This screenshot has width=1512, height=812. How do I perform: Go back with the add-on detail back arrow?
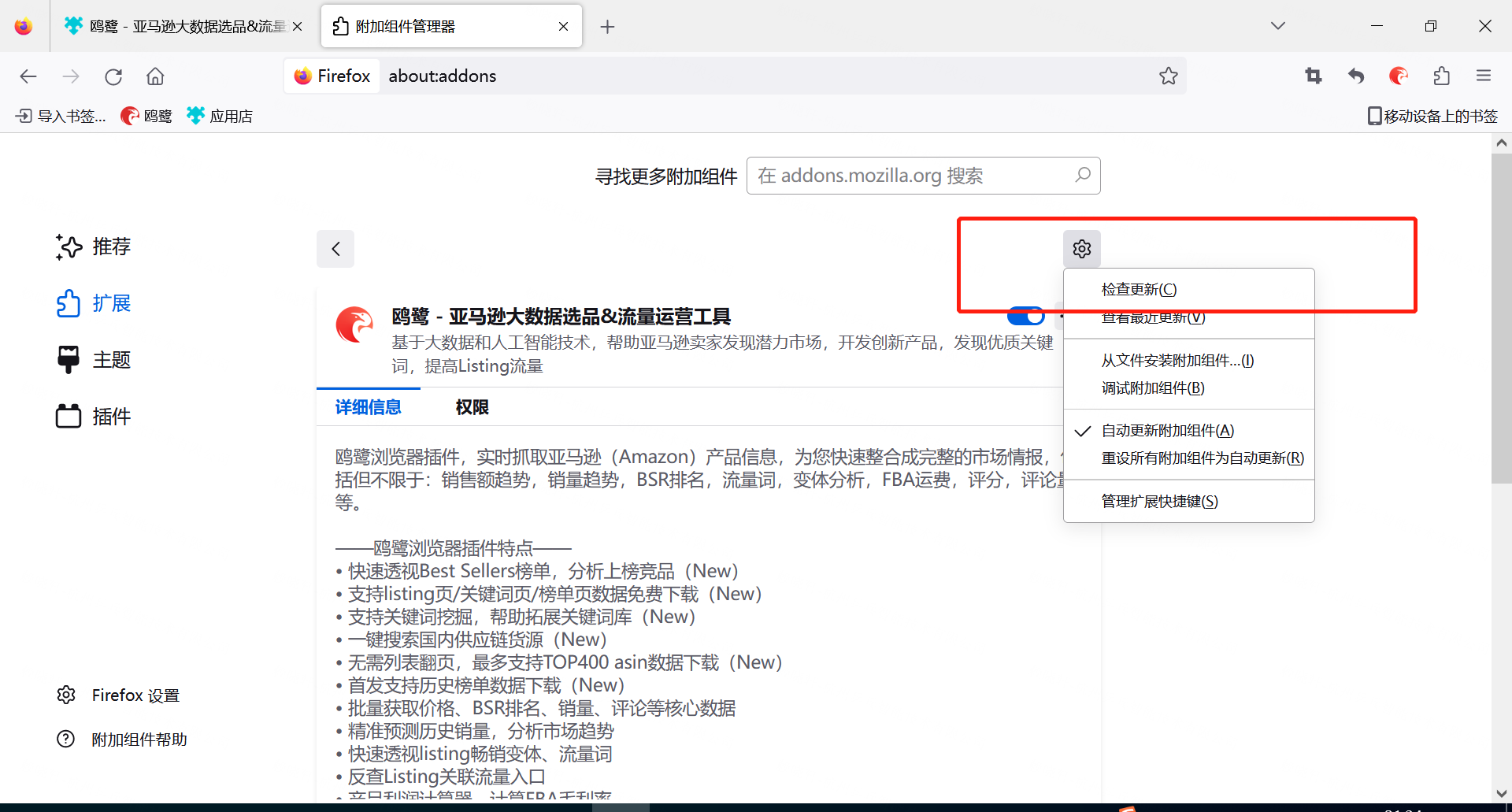point(335,249)
